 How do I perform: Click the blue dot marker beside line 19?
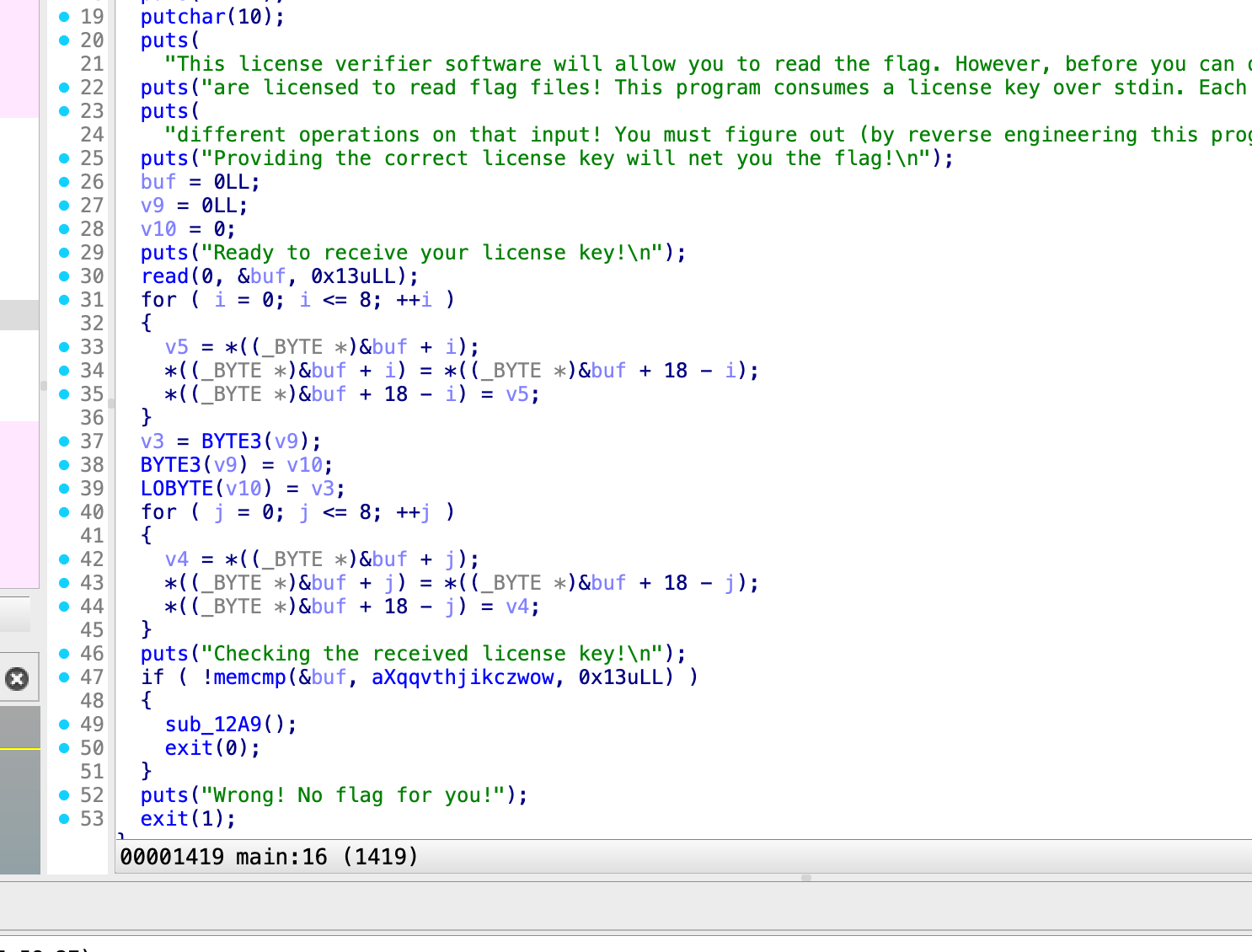click(64, 17)
